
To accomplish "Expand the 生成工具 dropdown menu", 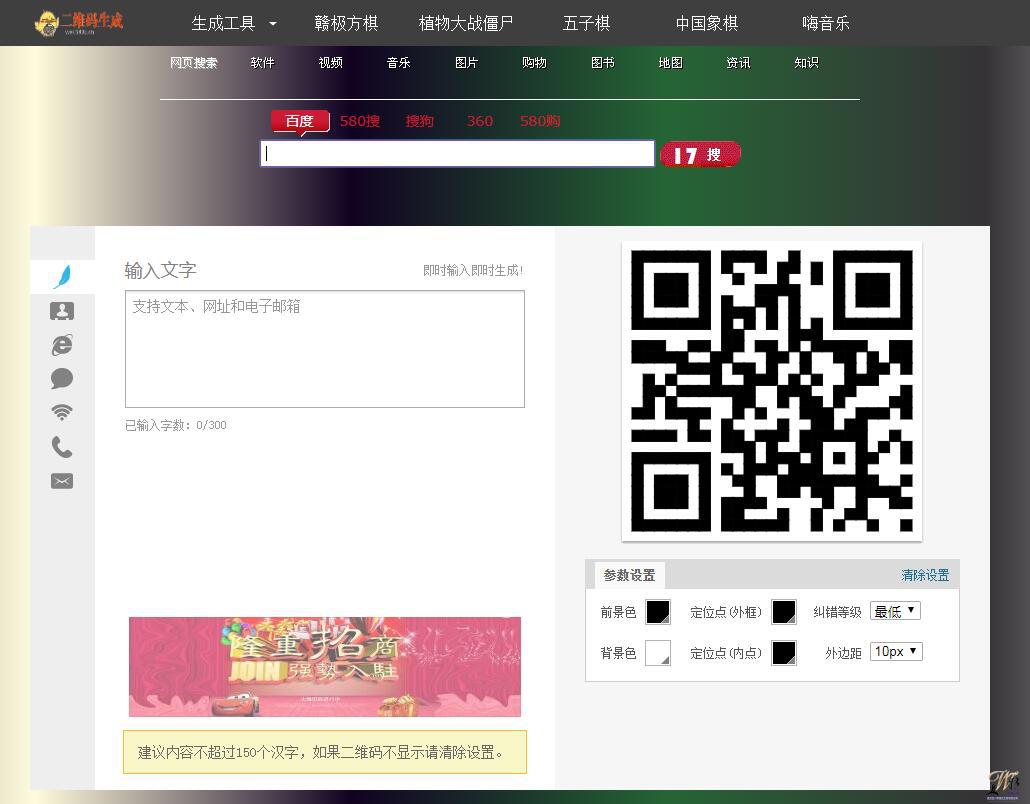I will click(233, 23).
